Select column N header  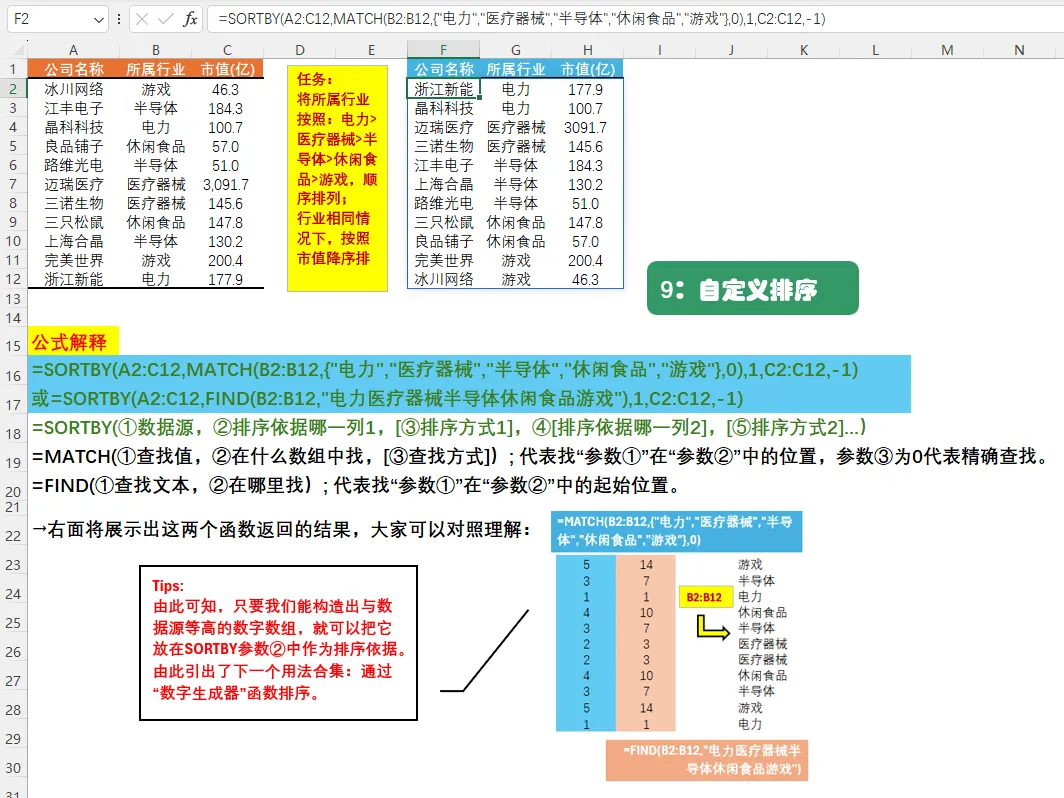point(1019,50)
